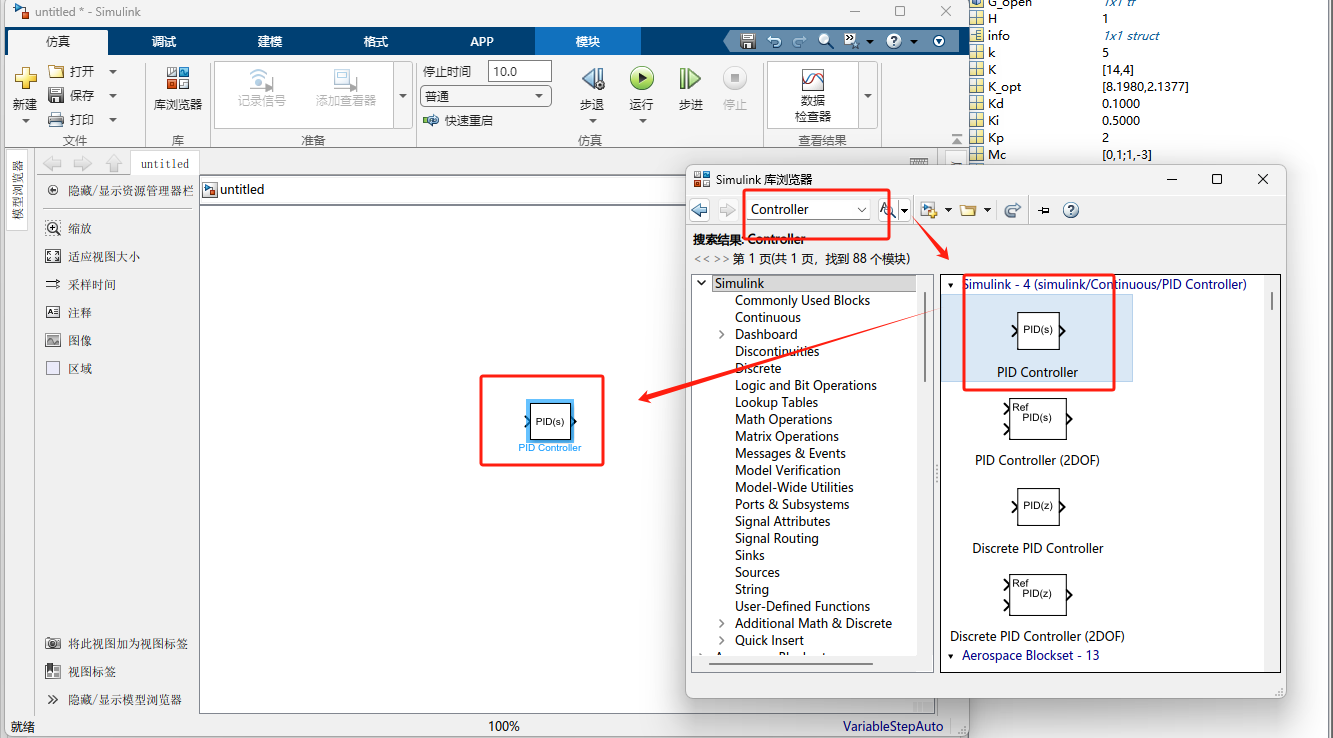Click the 区域 area icon in palette
This screenshot has width=1333, height=738.
53,368
